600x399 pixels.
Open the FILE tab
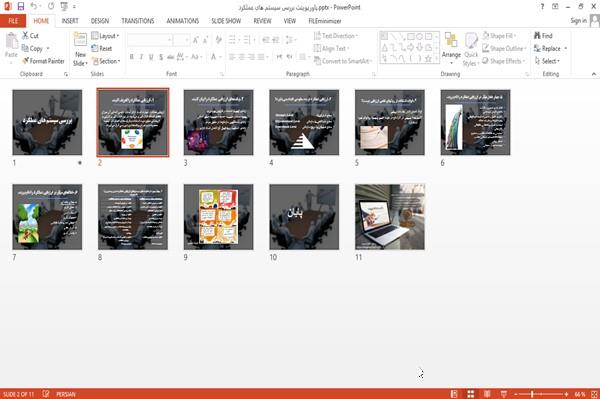click(x=13, y=21)
